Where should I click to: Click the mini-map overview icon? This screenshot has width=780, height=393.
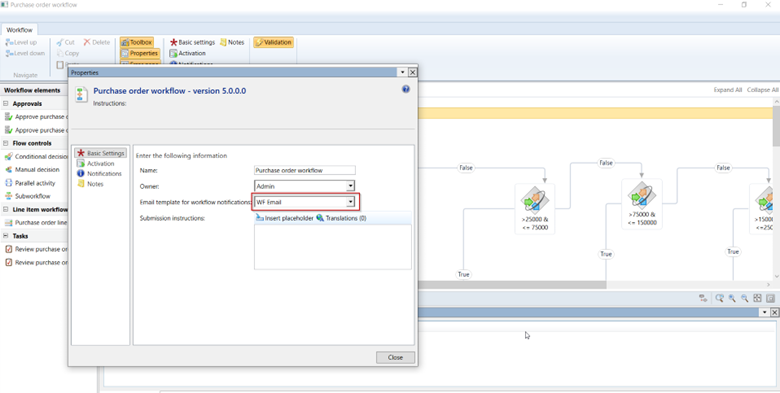coord(770,298)
